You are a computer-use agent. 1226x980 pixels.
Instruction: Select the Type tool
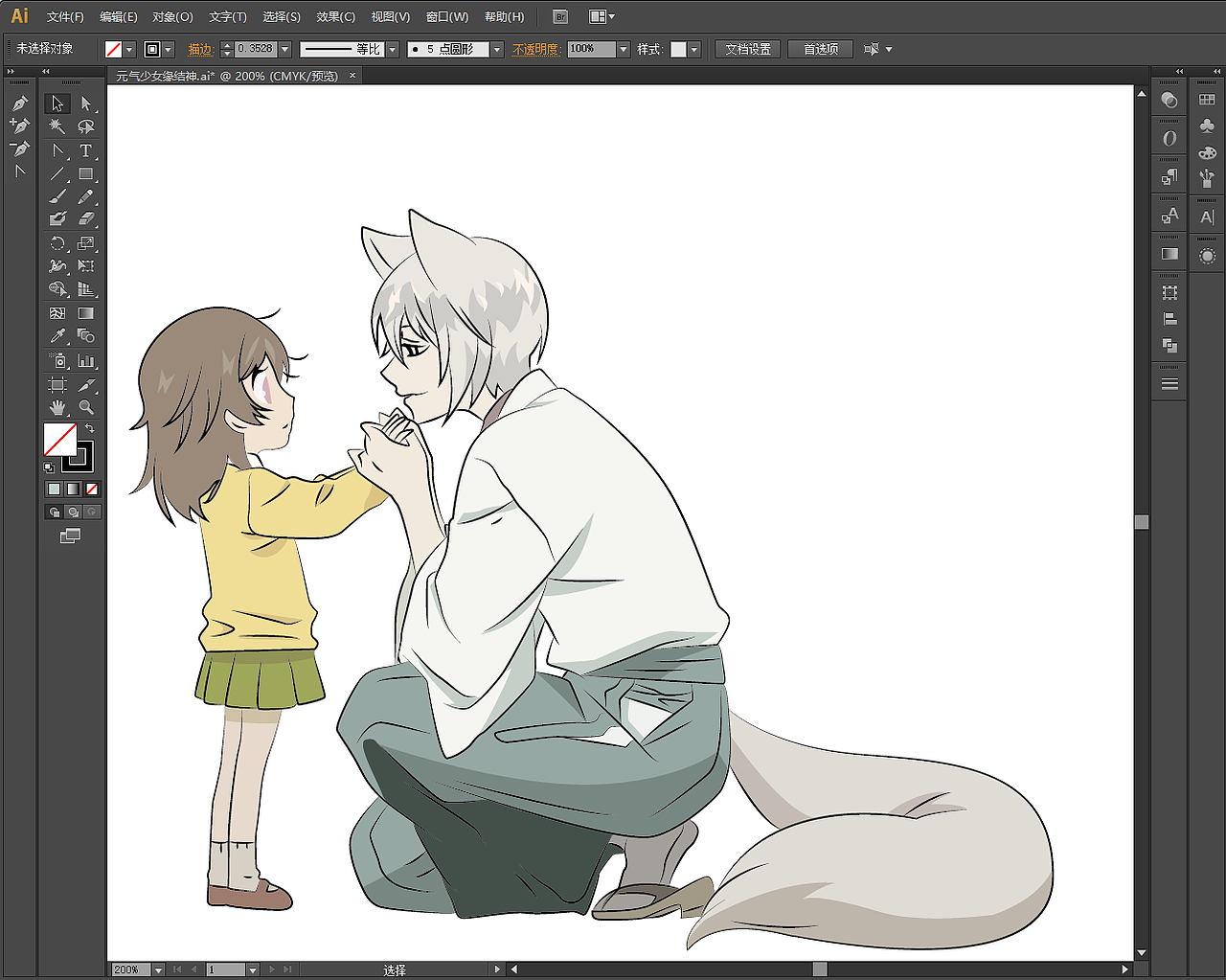pos(86,150)
